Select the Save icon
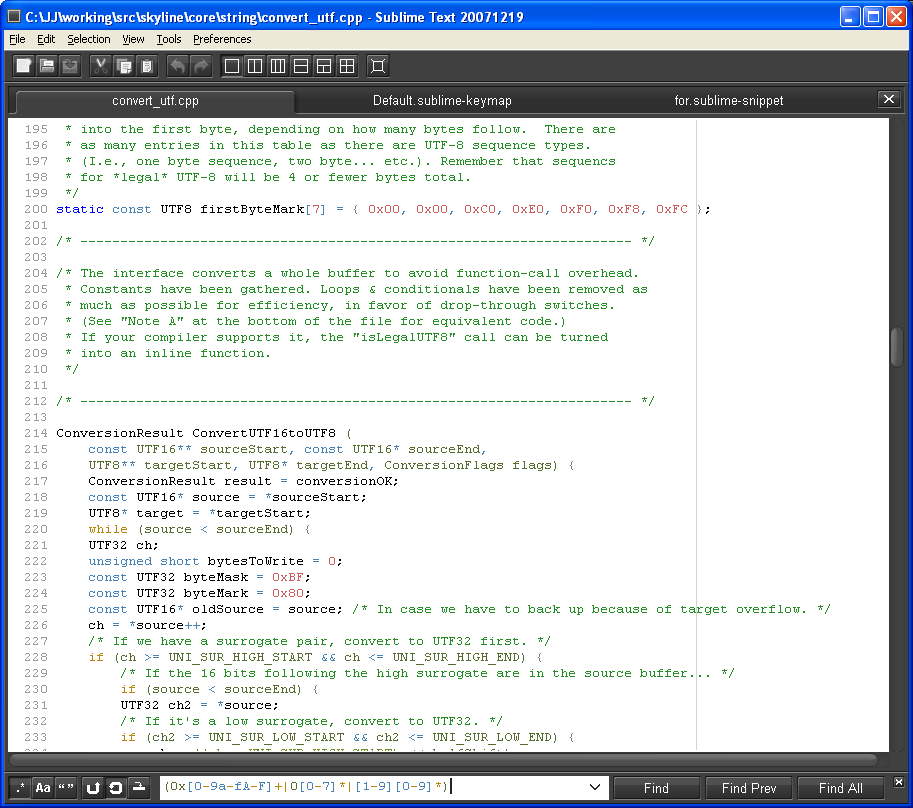This screenshot has width=913, height=808. click(x=72, y=65)
